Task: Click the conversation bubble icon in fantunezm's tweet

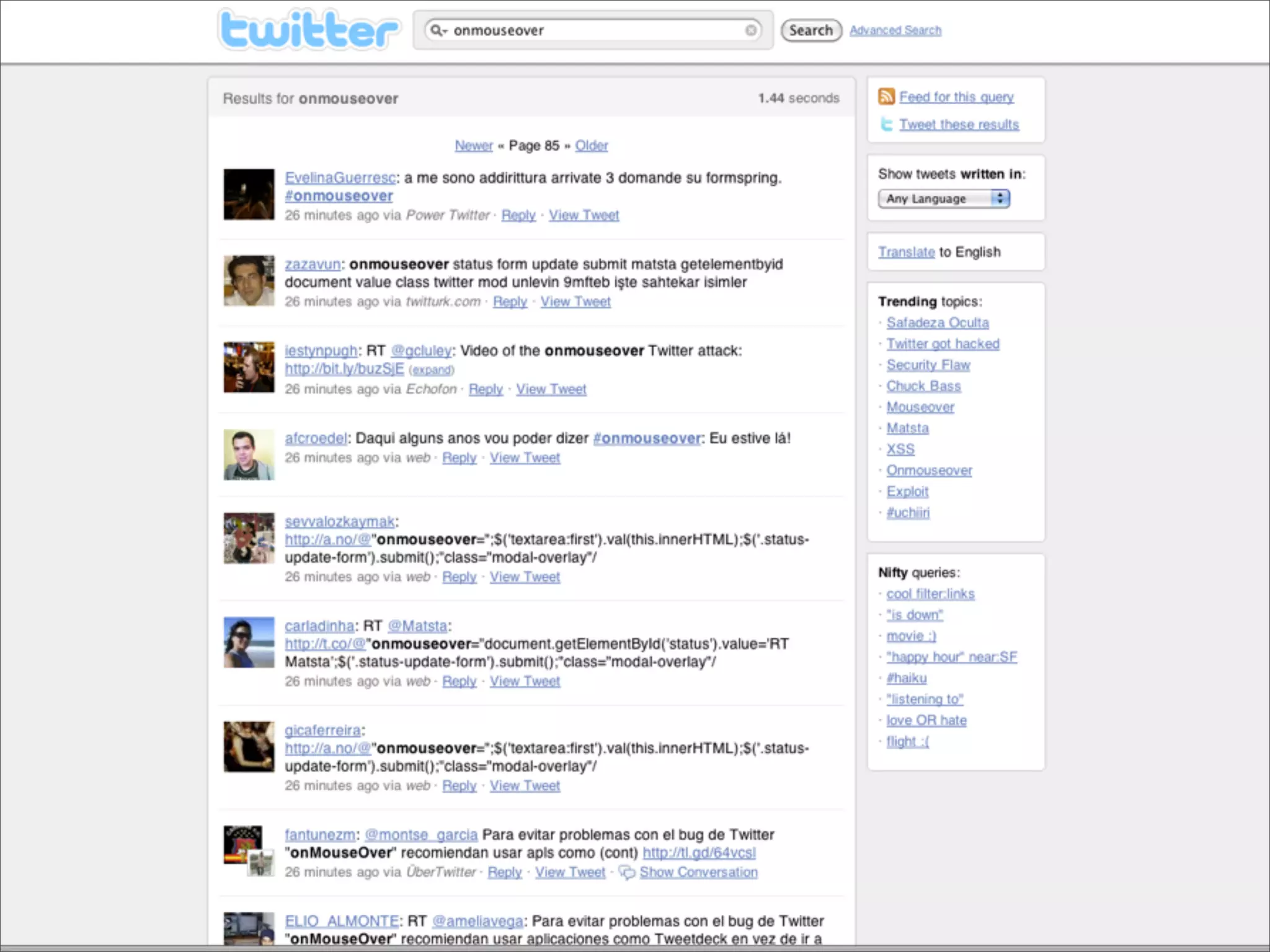Action: 627,873
